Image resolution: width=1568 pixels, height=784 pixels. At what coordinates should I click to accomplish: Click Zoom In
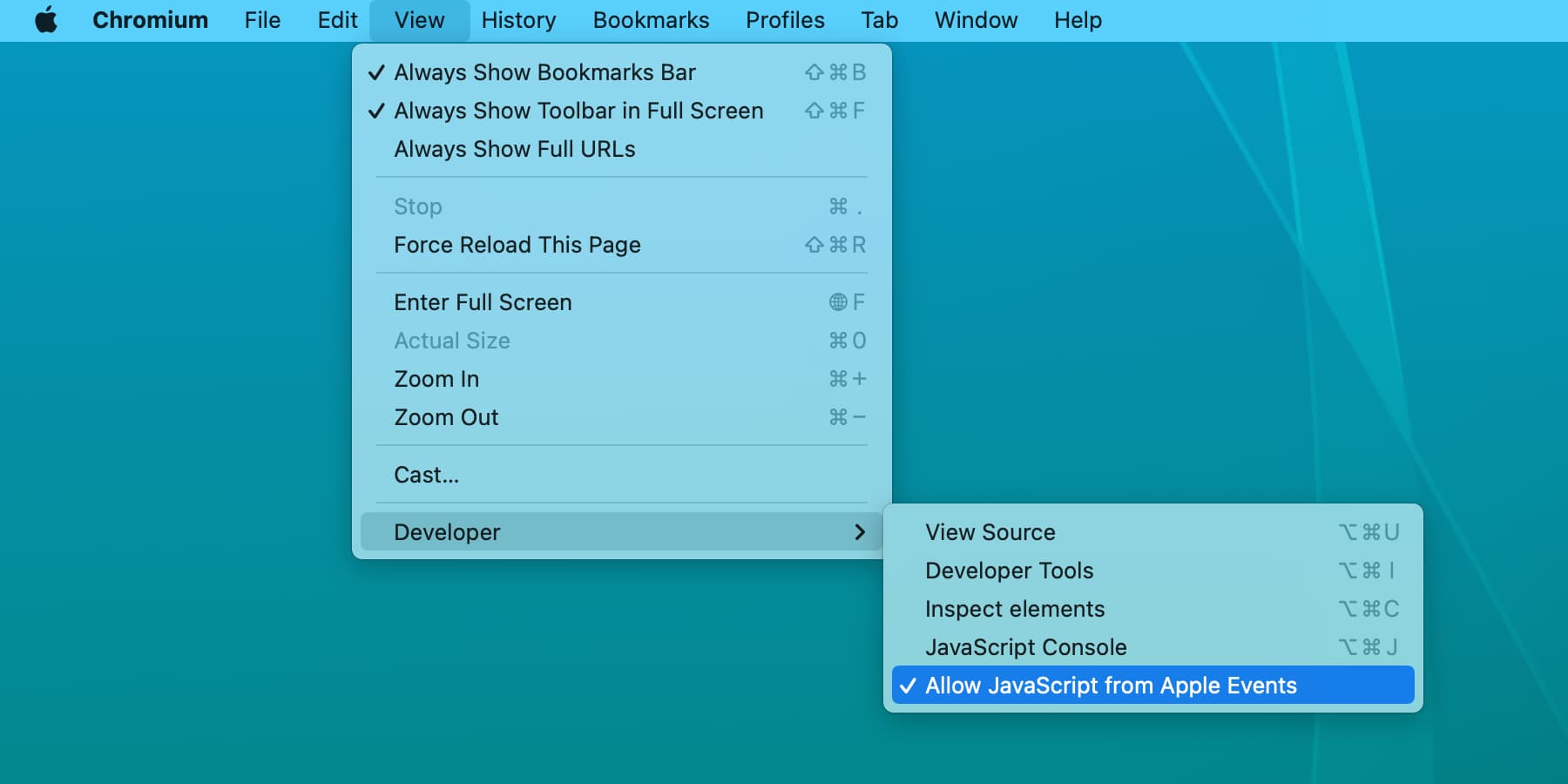click(436, 378)
